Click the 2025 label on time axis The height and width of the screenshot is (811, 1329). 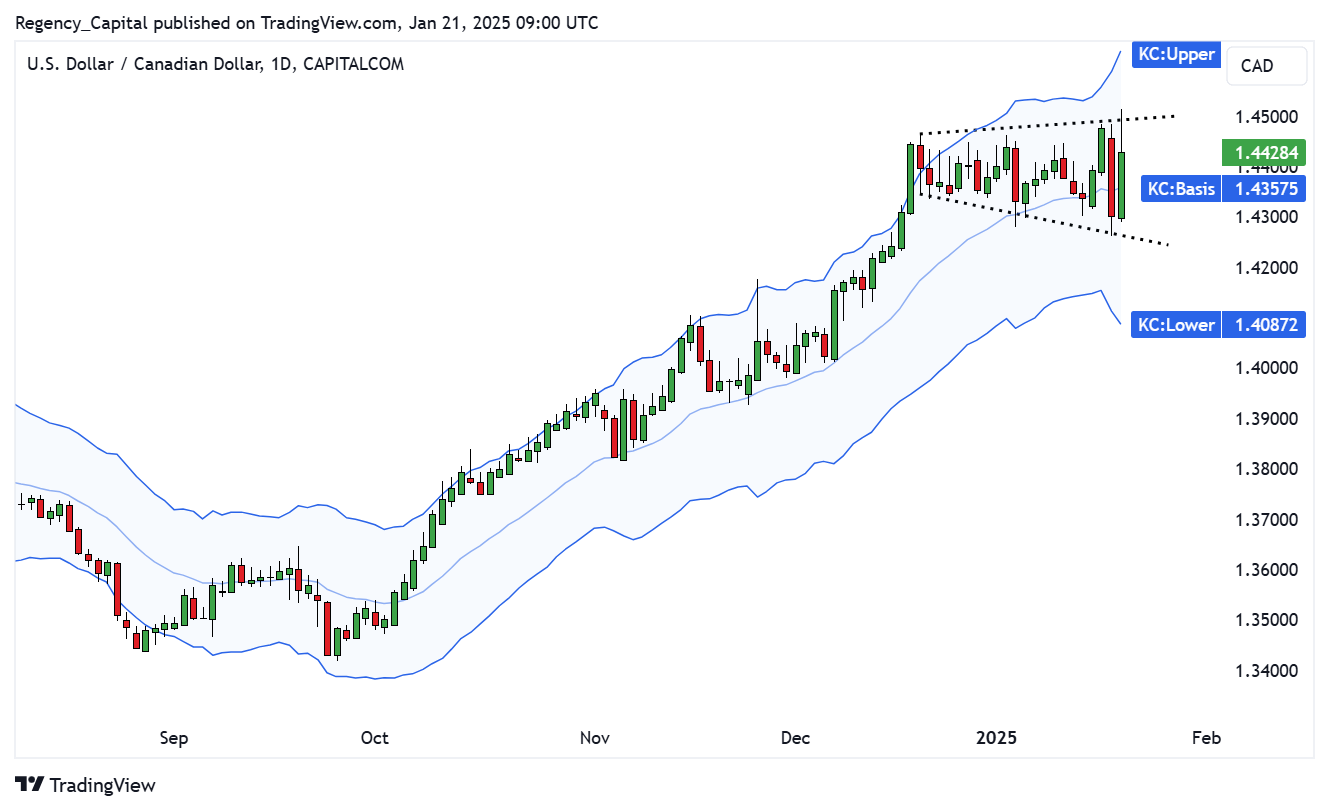click(996, 738)
